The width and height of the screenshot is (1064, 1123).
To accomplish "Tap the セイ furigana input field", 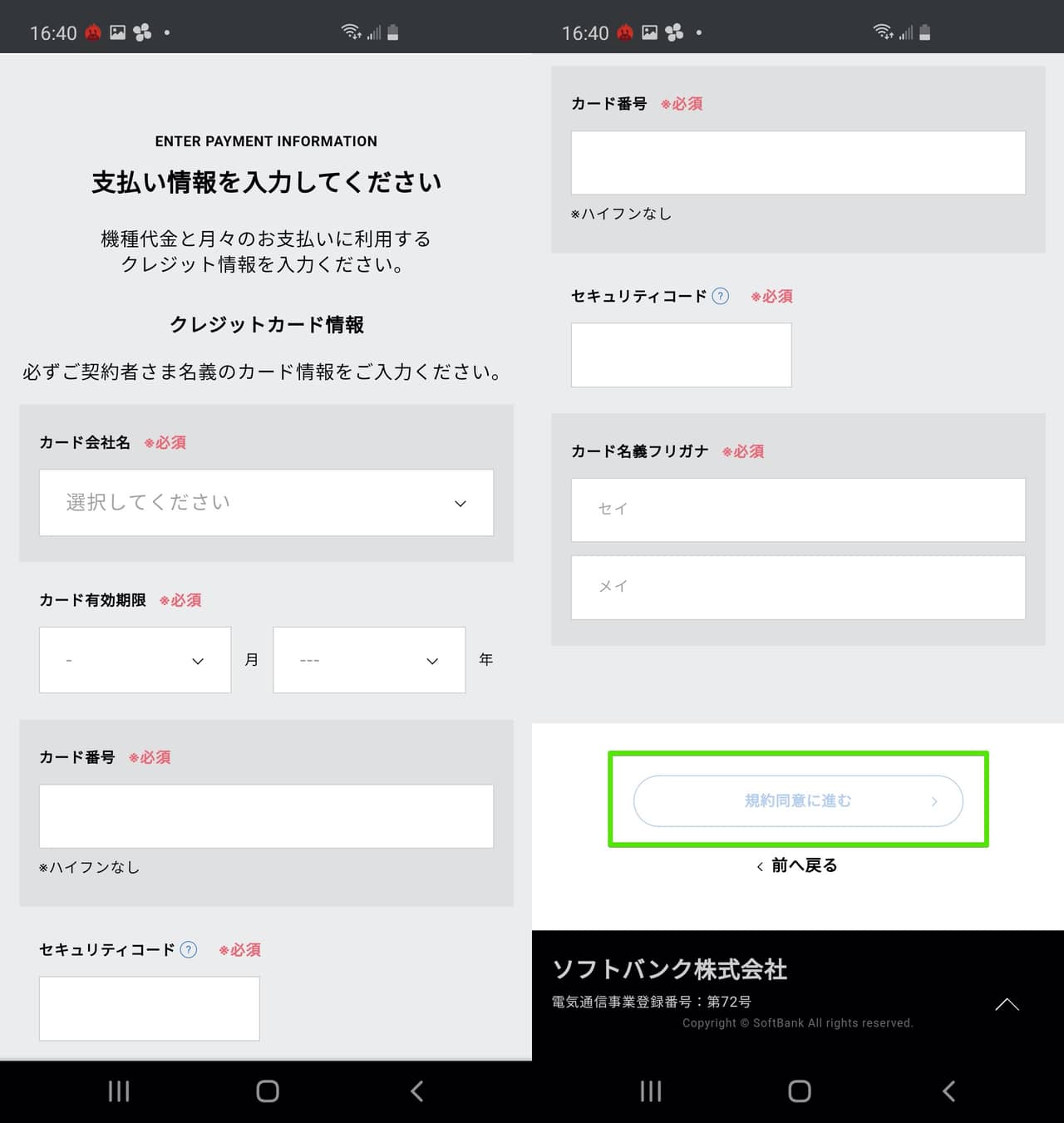I will pyautogui.click(x=797, y=510).
